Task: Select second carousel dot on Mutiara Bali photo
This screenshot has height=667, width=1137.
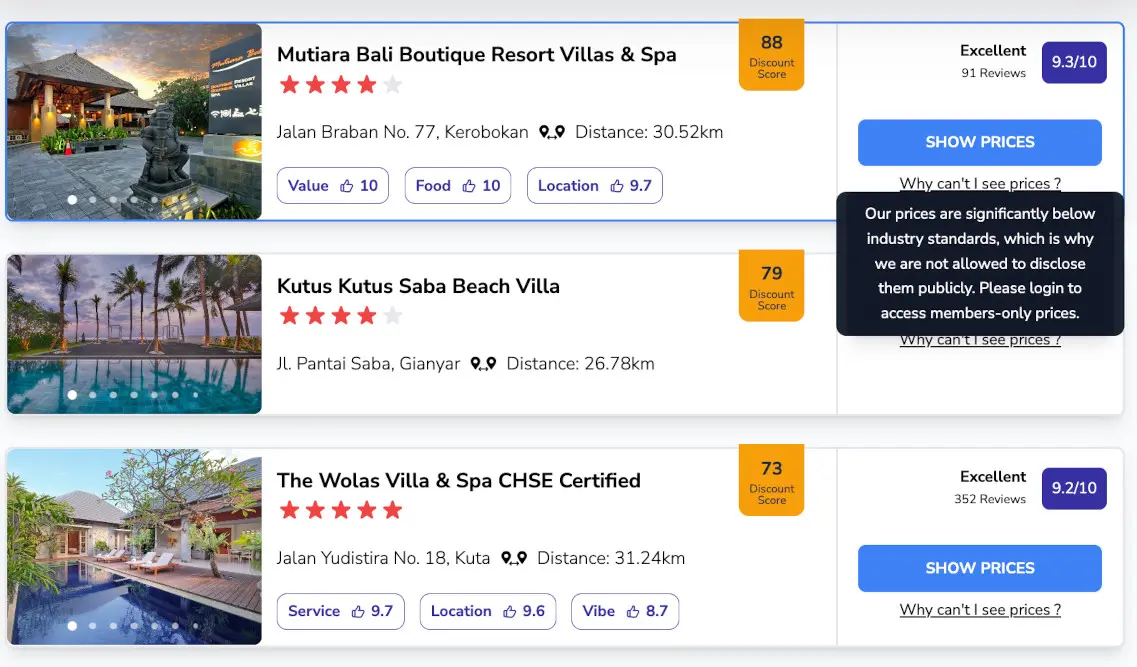Action: click(x=93, y=200)
